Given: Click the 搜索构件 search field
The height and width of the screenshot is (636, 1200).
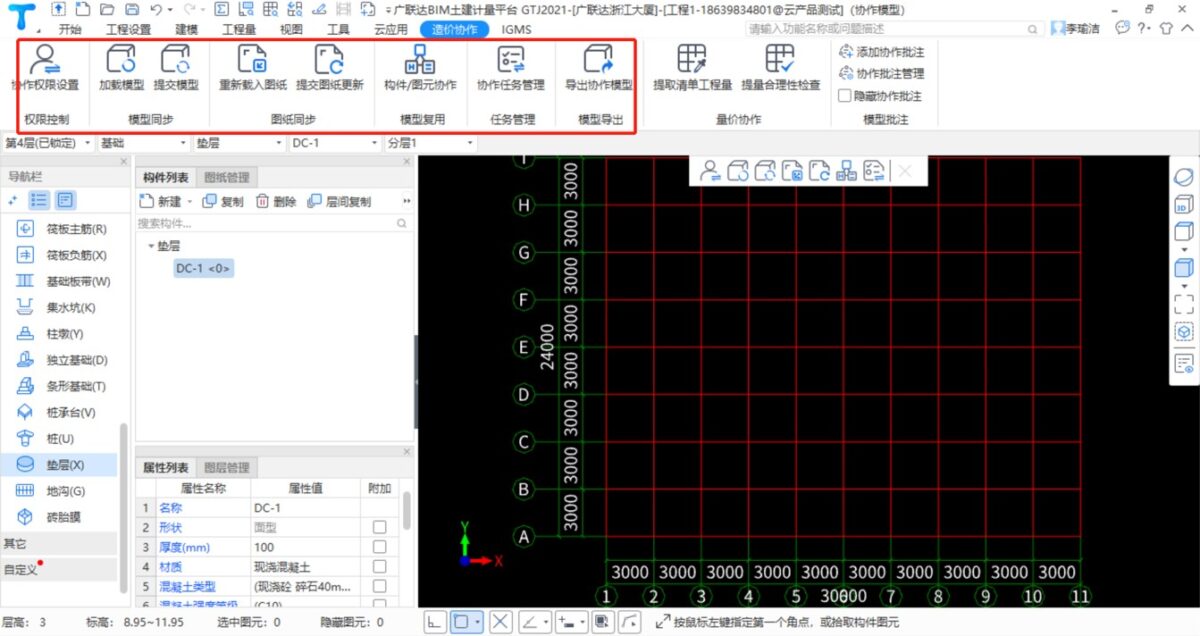Looking at the screenshot, I should coord(273,222).
